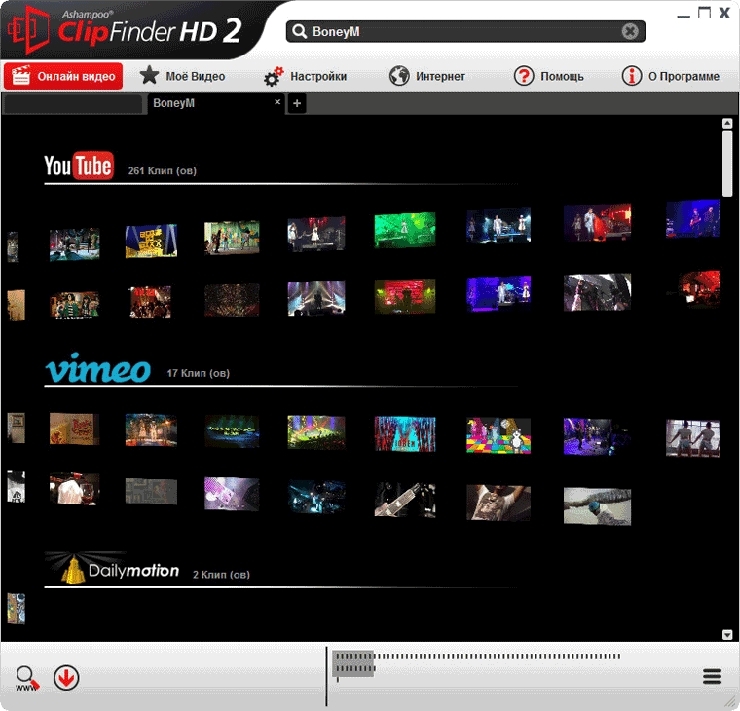Click the gears settings icon
Image resolution: width=740 pixels, height=711 pixels.
[273, 76]
